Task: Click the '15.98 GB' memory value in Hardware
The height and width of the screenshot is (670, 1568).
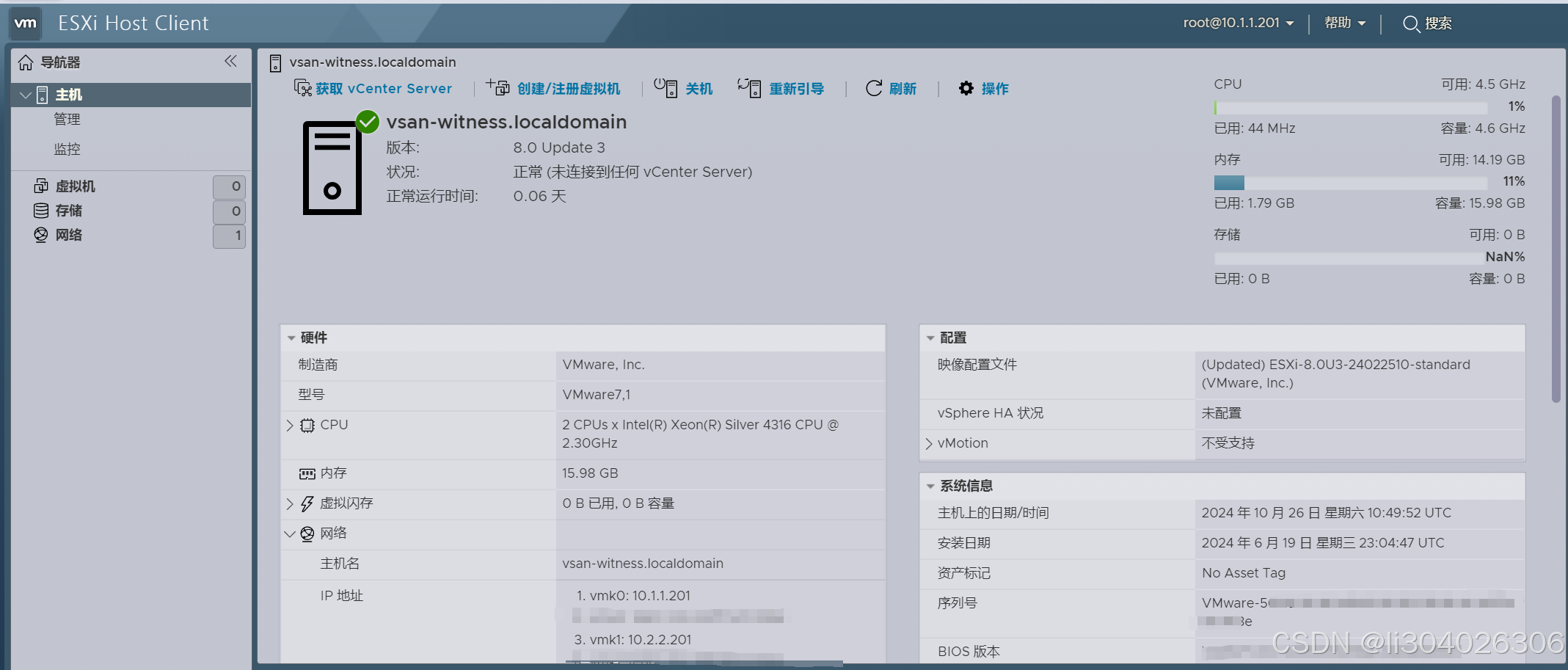Action: [590, 473]
